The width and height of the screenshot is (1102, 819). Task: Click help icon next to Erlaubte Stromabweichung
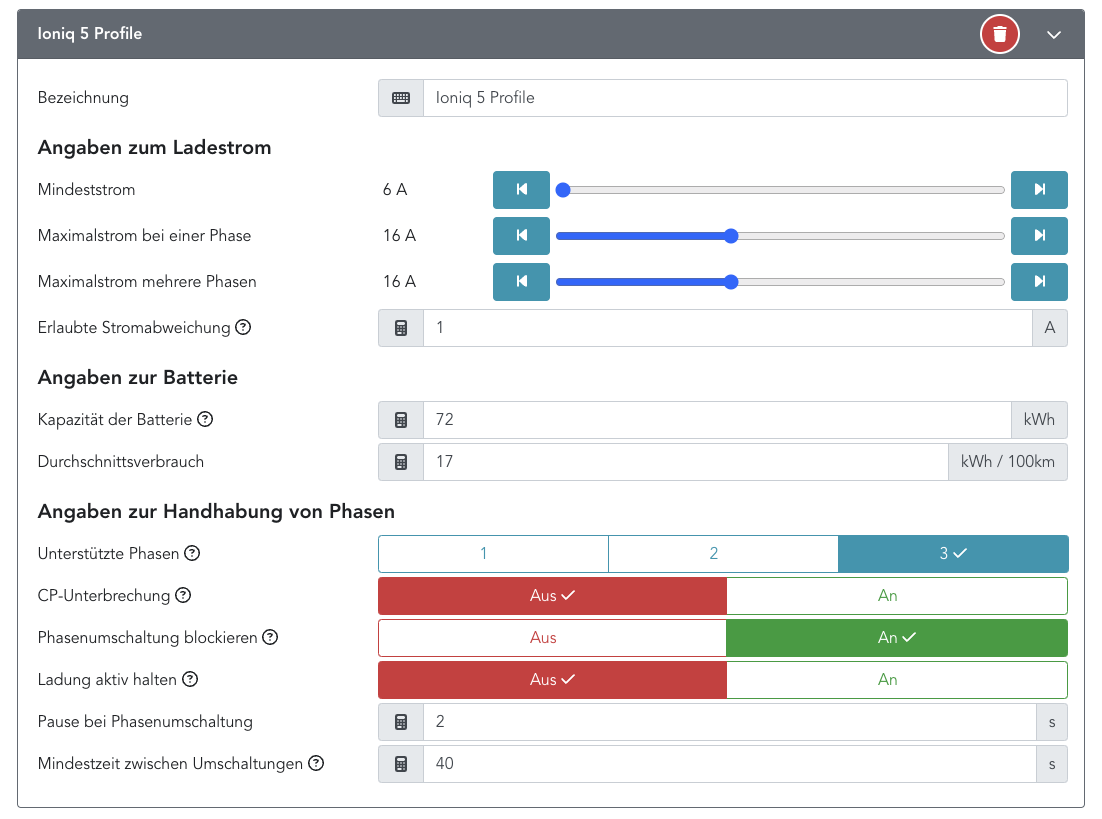tap(243, 327)
